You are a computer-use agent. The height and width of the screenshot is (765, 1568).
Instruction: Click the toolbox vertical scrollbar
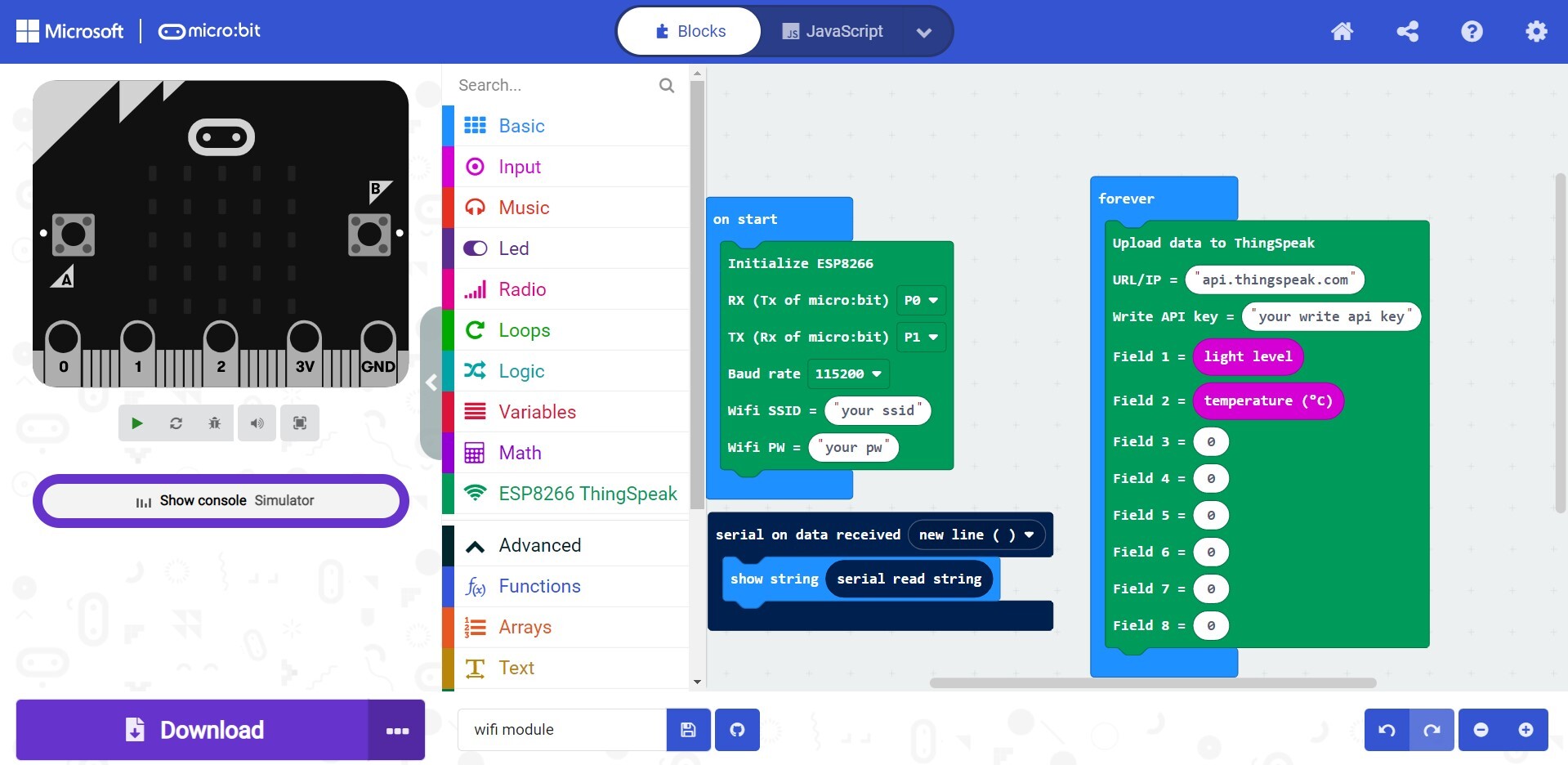[x=696, y=294]
